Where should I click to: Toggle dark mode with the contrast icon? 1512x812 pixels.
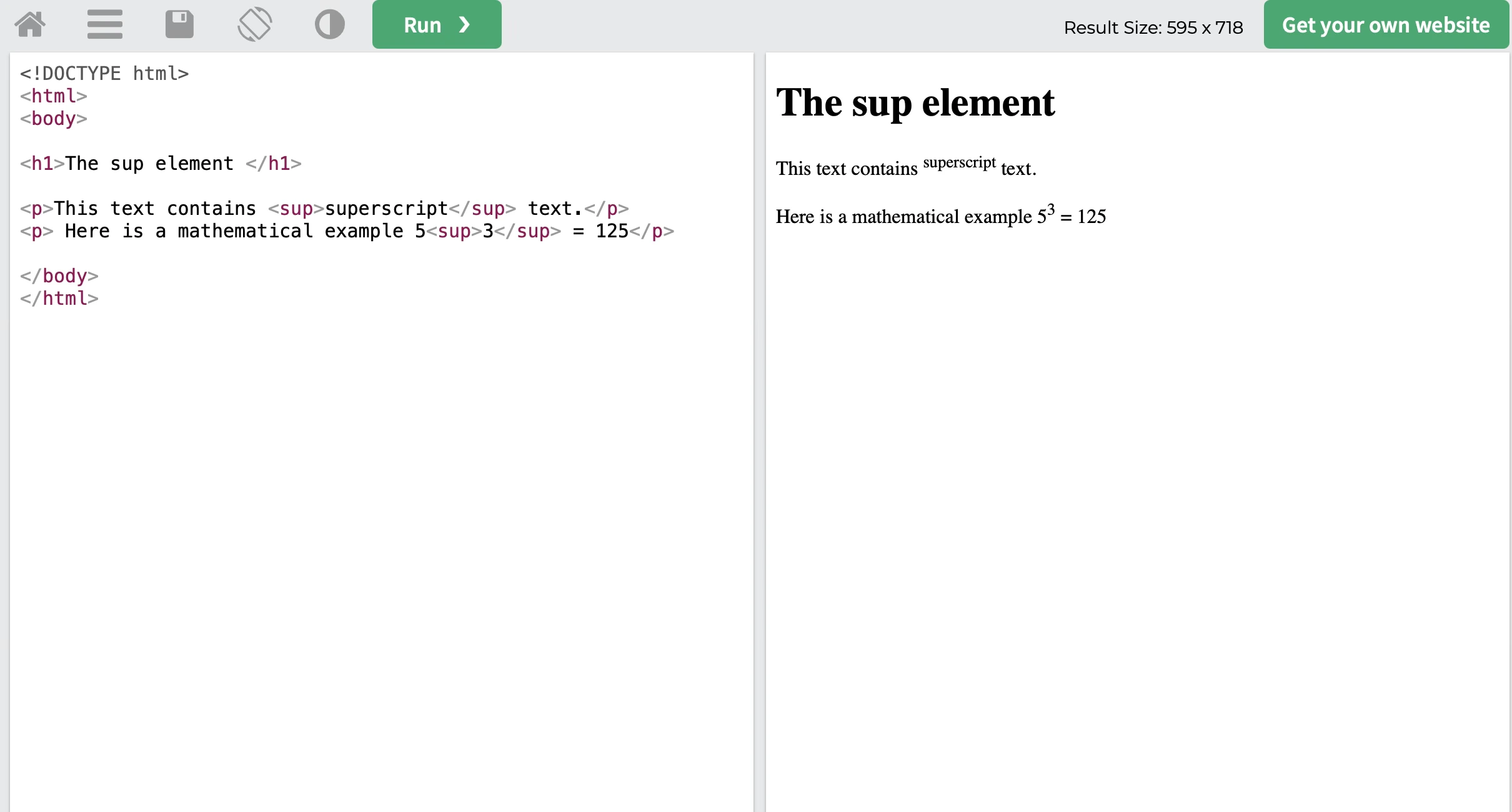pos(330,24)
